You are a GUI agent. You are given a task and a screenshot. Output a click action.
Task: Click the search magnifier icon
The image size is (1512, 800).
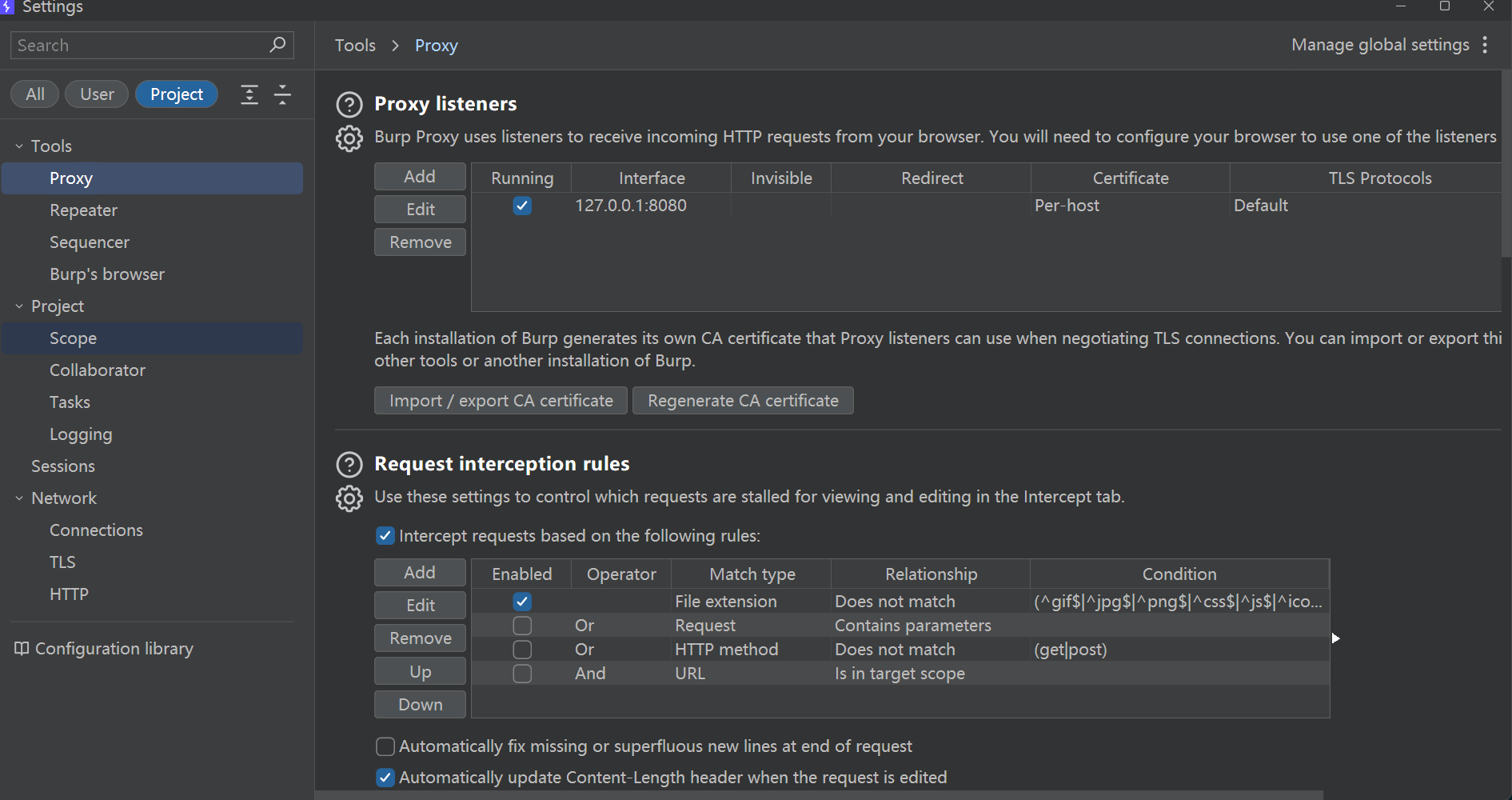(277, 45)
